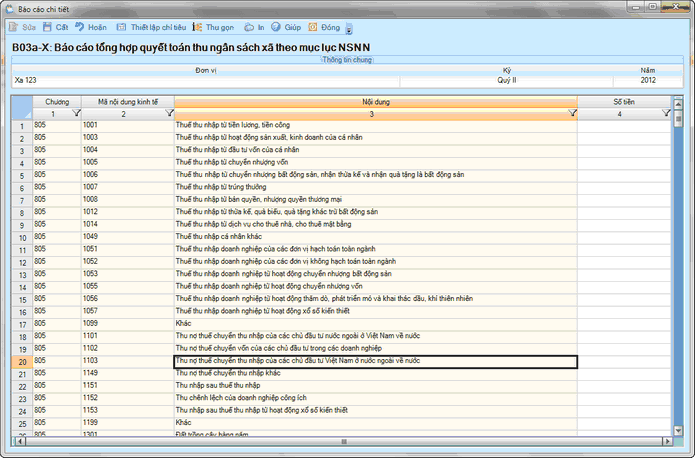The height and width of the screenshot is (458, 695).
Task: Click the Thông tin chung section header
Action: [347, 60]
